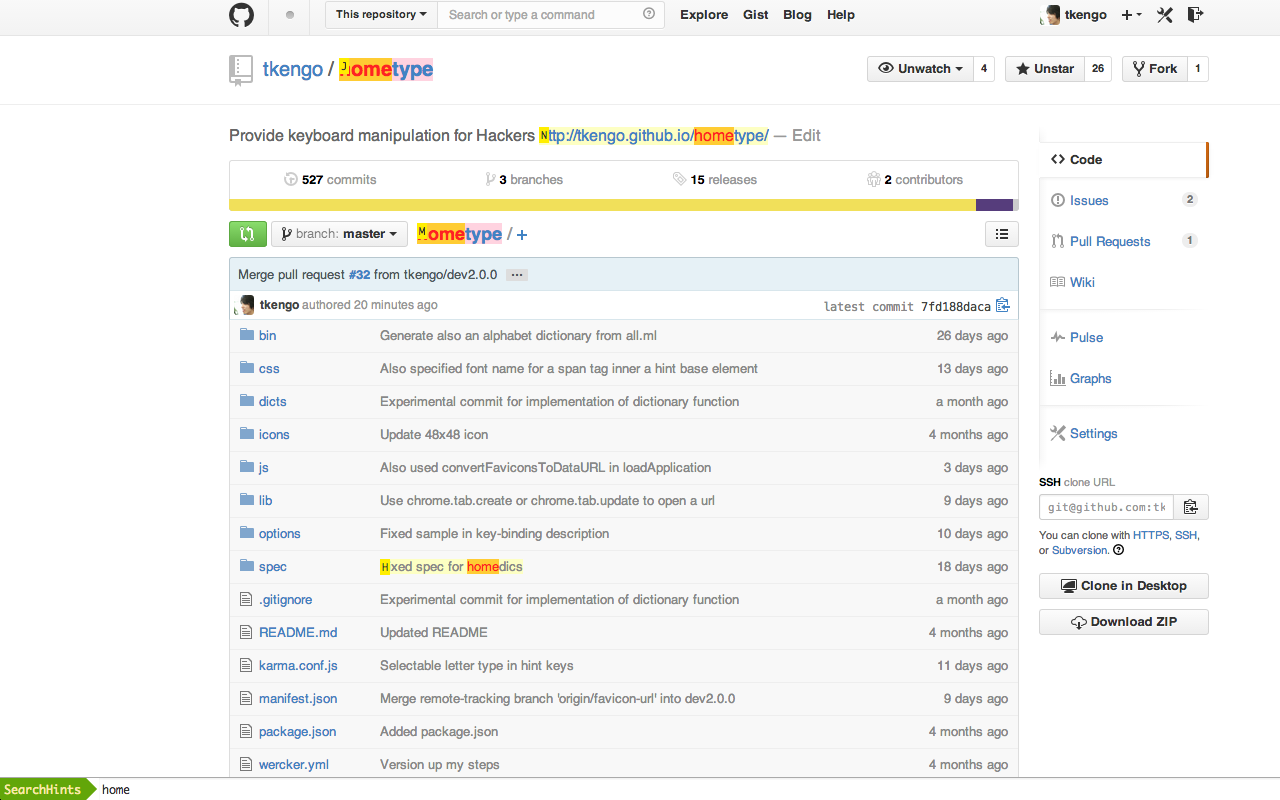Image resolution: width=1280 pixels, height=800 pixels.
Task: Click Explore in top navigation
Action: [x=704, y=15]
